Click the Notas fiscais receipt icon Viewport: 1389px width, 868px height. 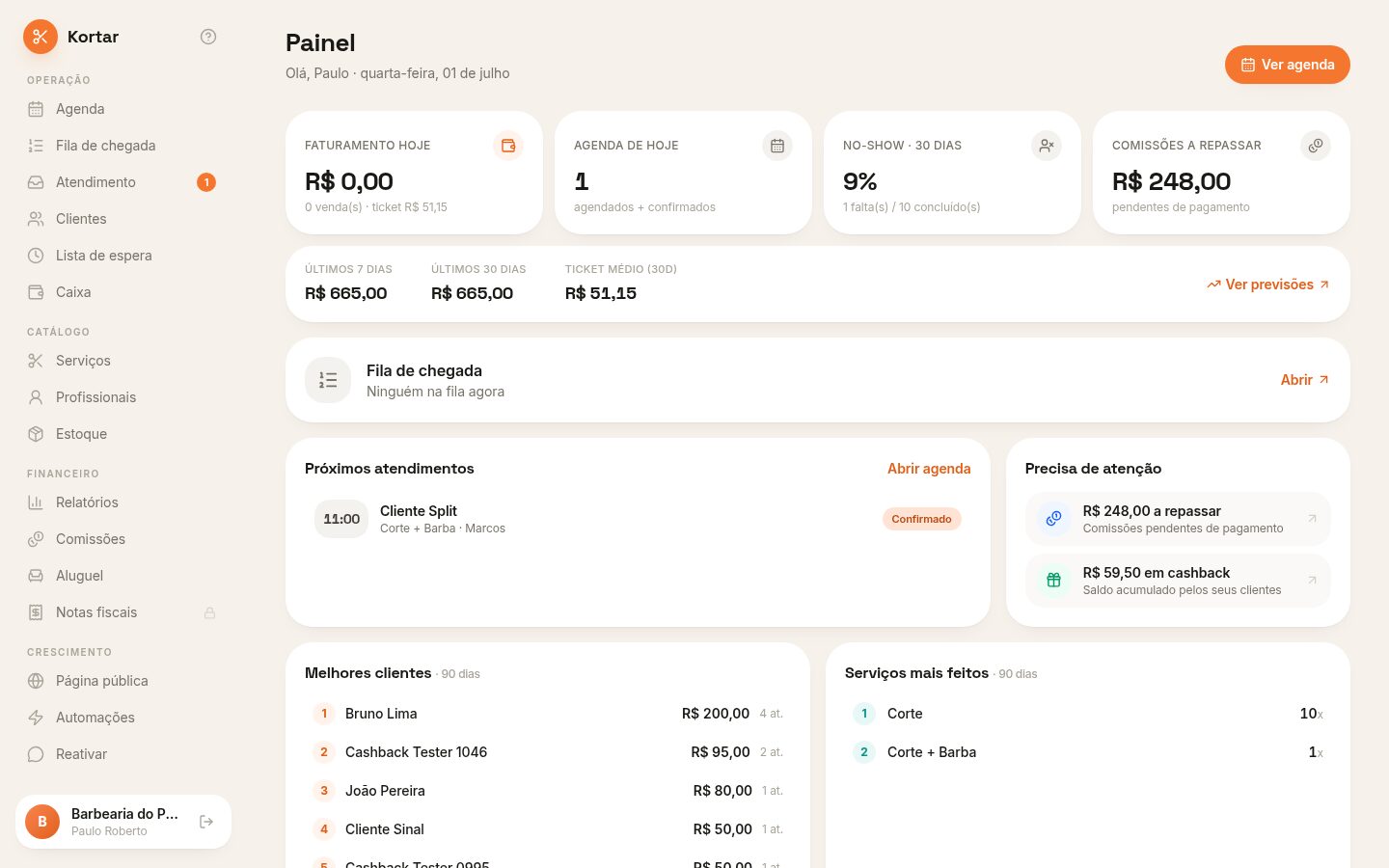pos(36,612)
